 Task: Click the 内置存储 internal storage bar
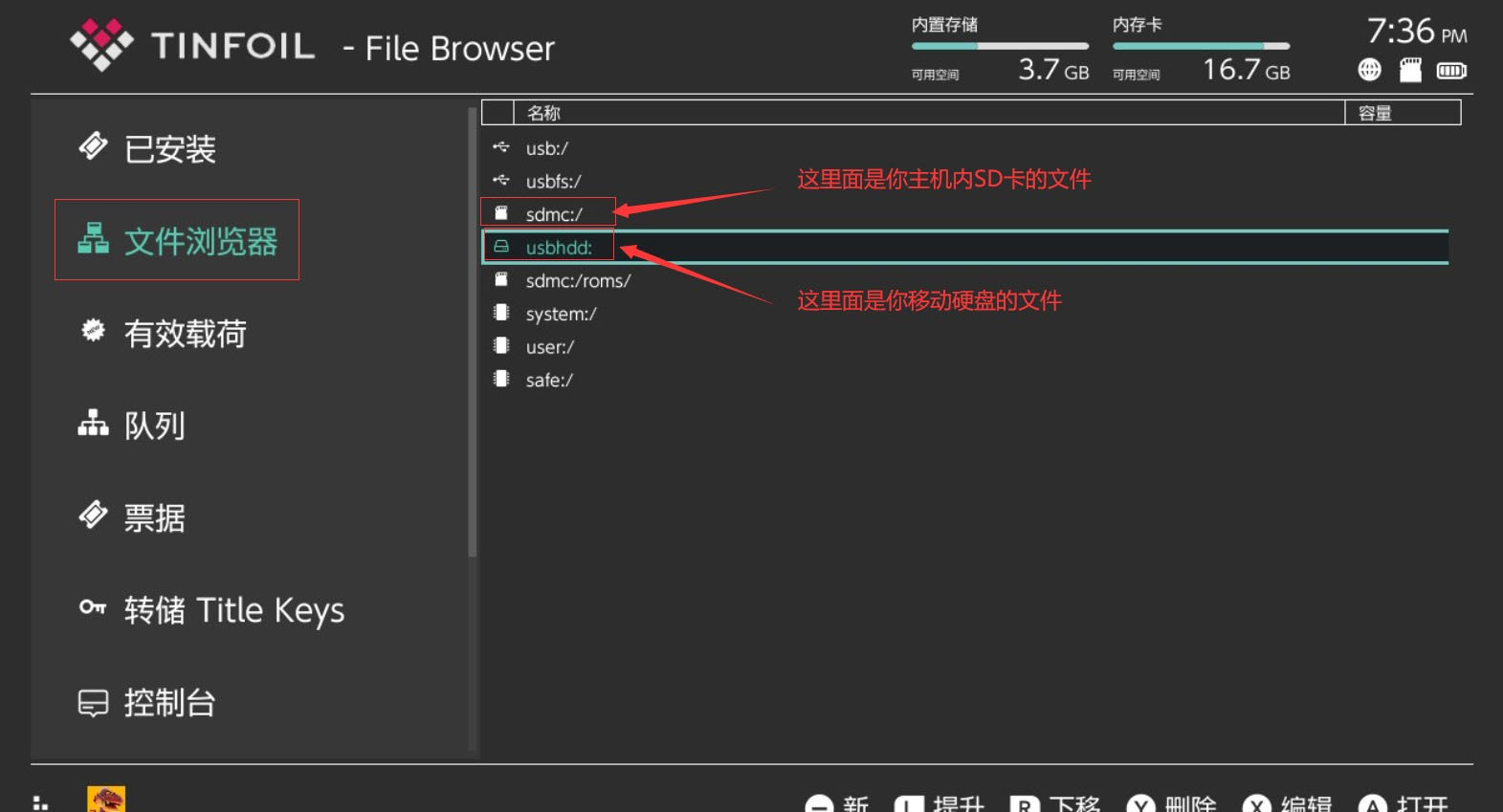(1000, 46)
